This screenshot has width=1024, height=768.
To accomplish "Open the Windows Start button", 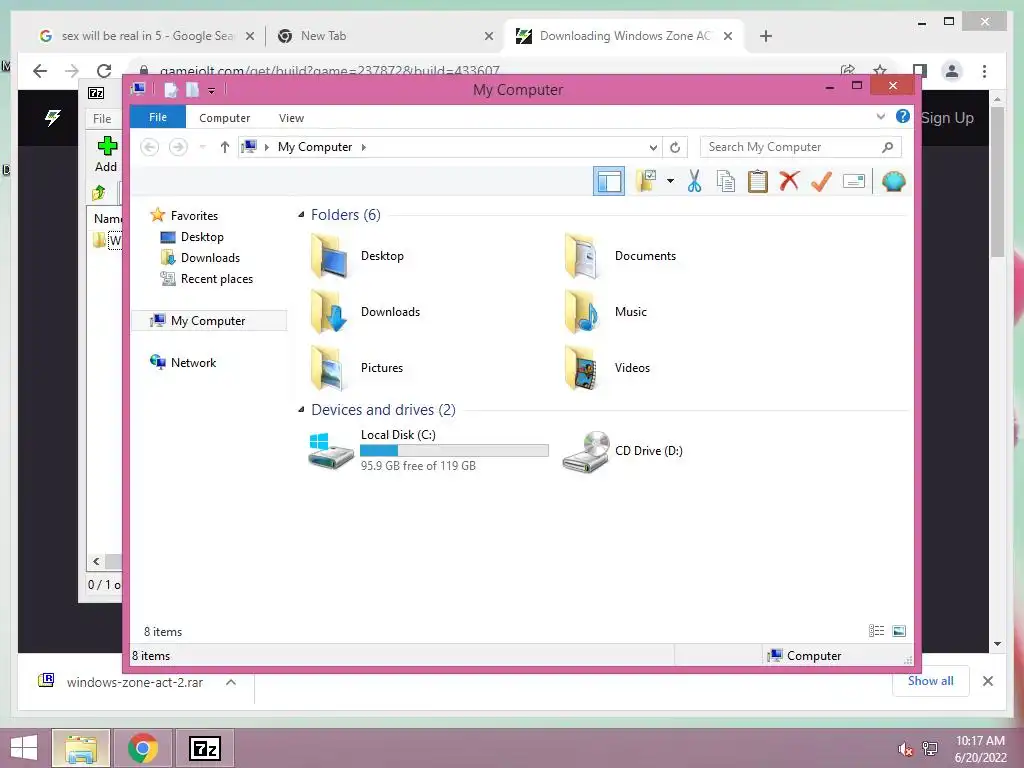I will point(24,748).
